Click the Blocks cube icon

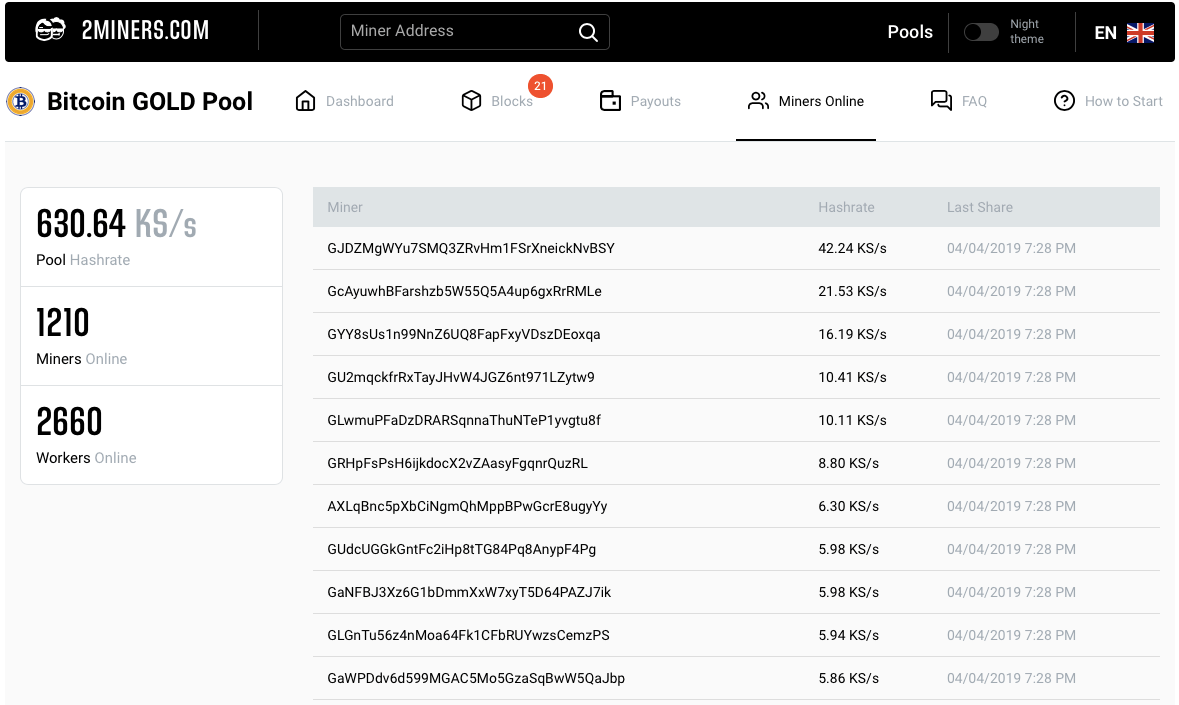click(471, 101)
